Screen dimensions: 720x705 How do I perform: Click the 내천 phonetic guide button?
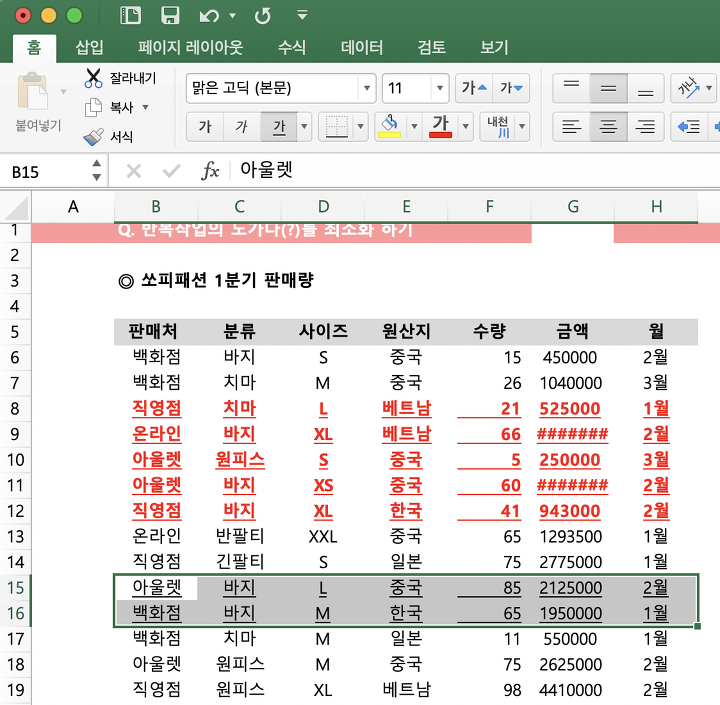click(498, 126)
